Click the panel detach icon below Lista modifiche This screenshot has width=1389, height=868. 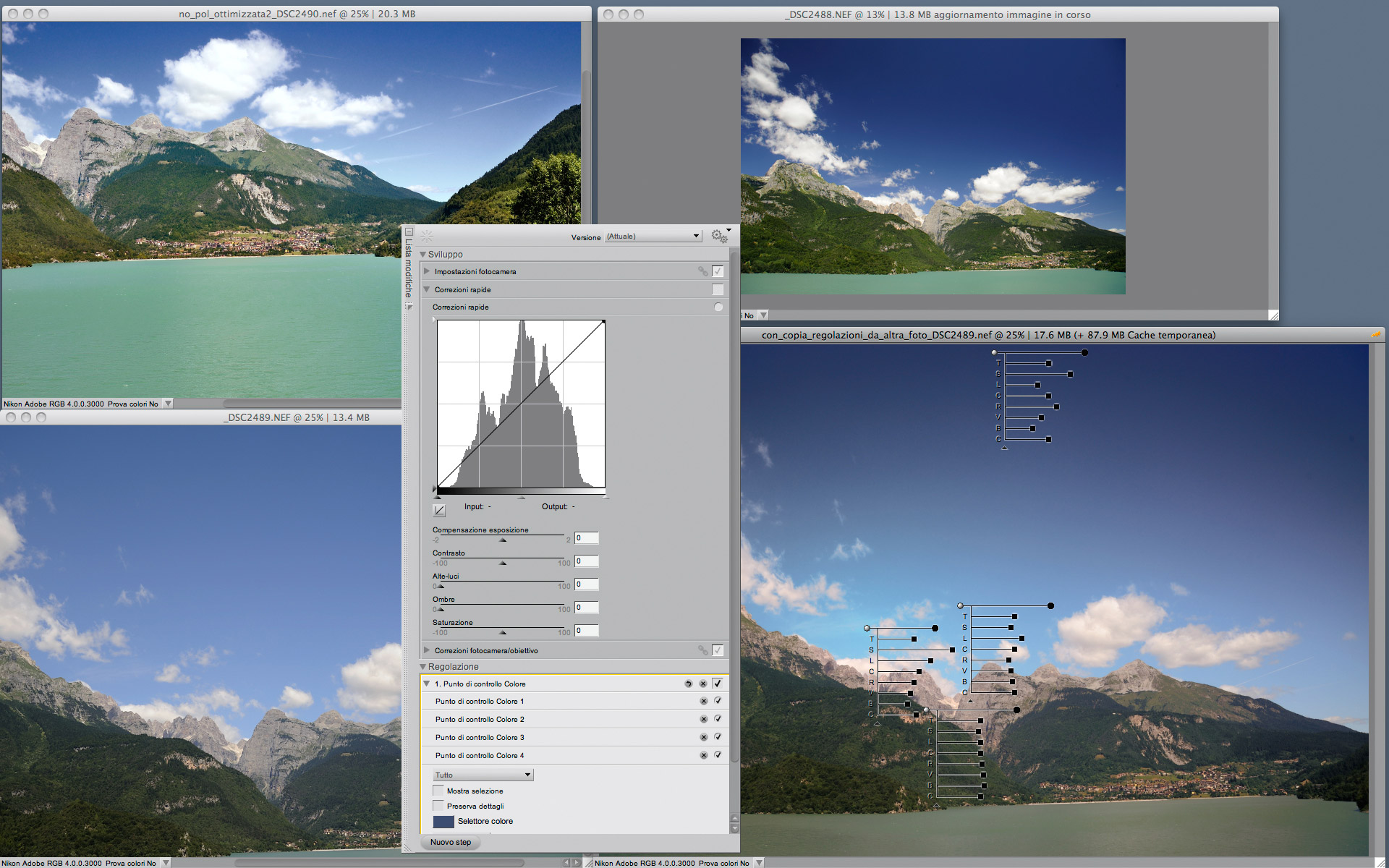pyautogui.click(x=409, y=307)
